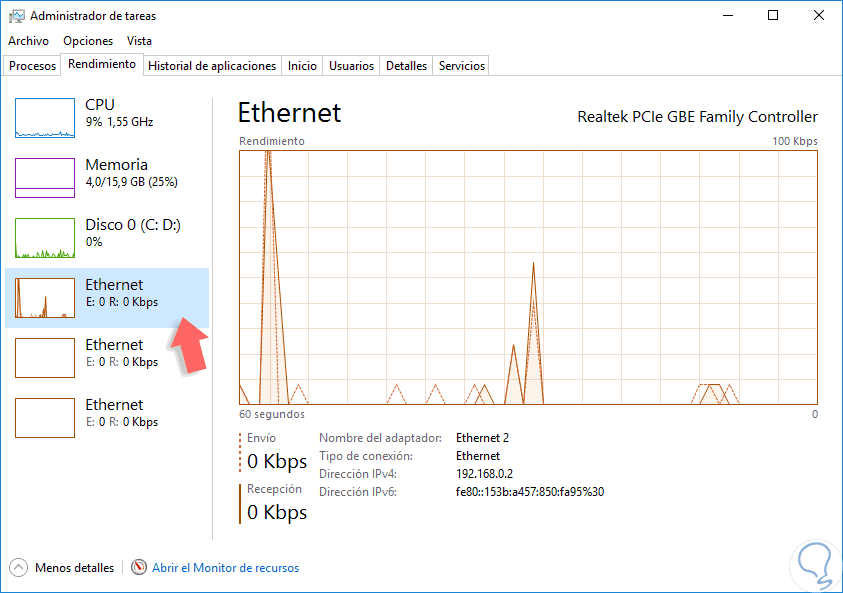Open the Disco 0 performance graph

45,238
